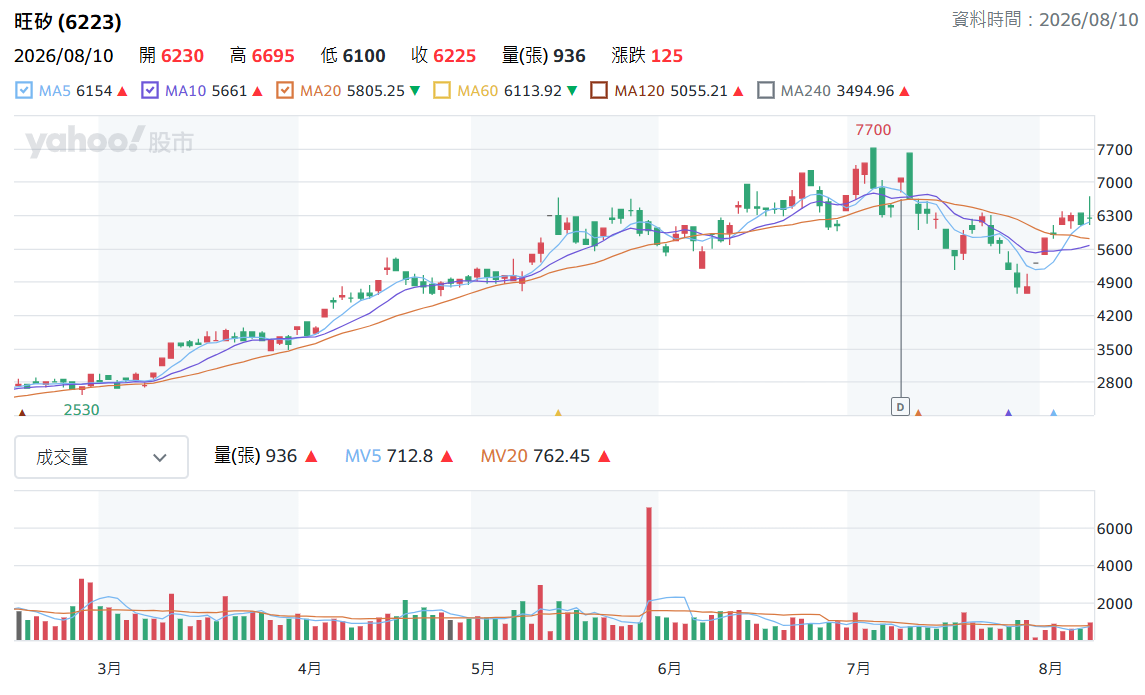
Task: Click the light blue triangle marker in August
Action: click(1053, 412)
